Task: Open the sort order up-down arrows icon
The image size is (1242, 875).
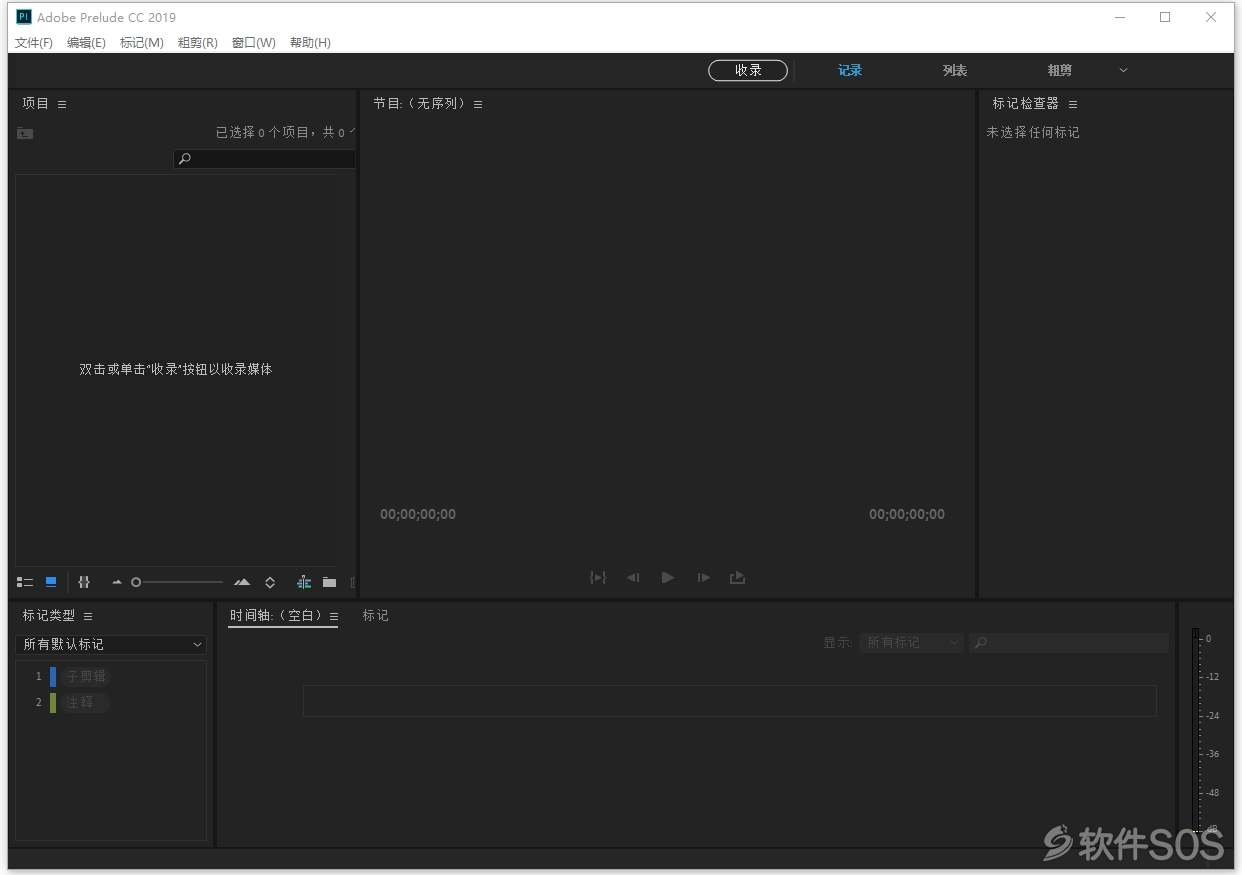Action: [270, 582]
